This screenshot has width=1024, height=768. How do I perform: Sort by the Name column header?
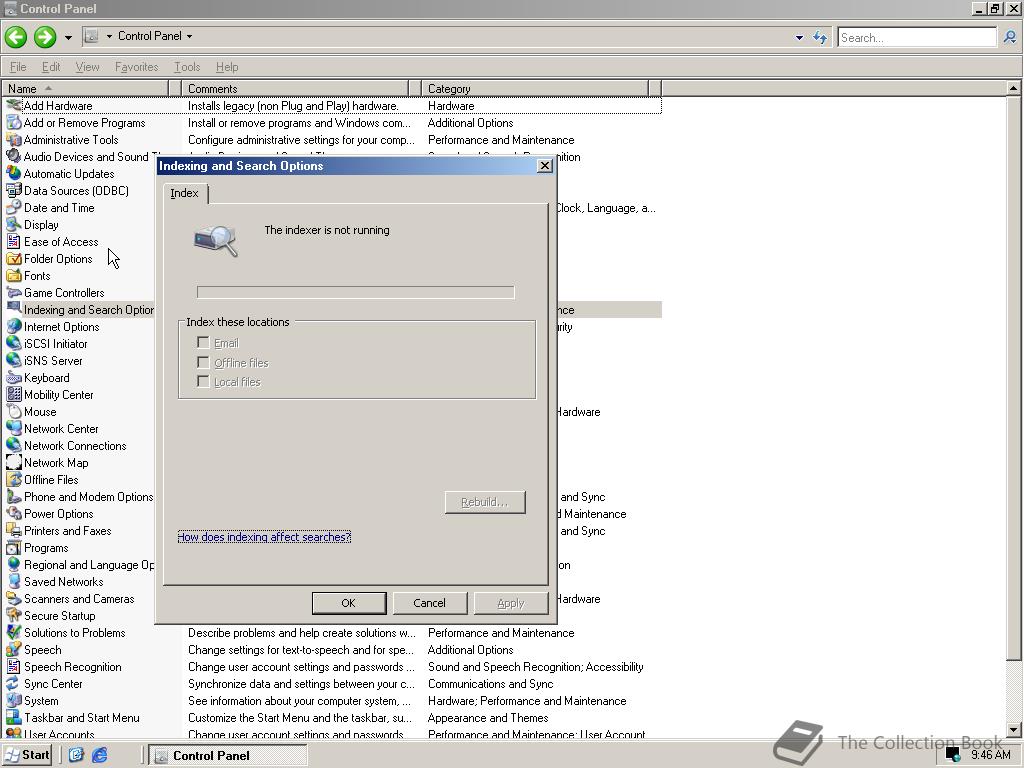coord(85,88)
